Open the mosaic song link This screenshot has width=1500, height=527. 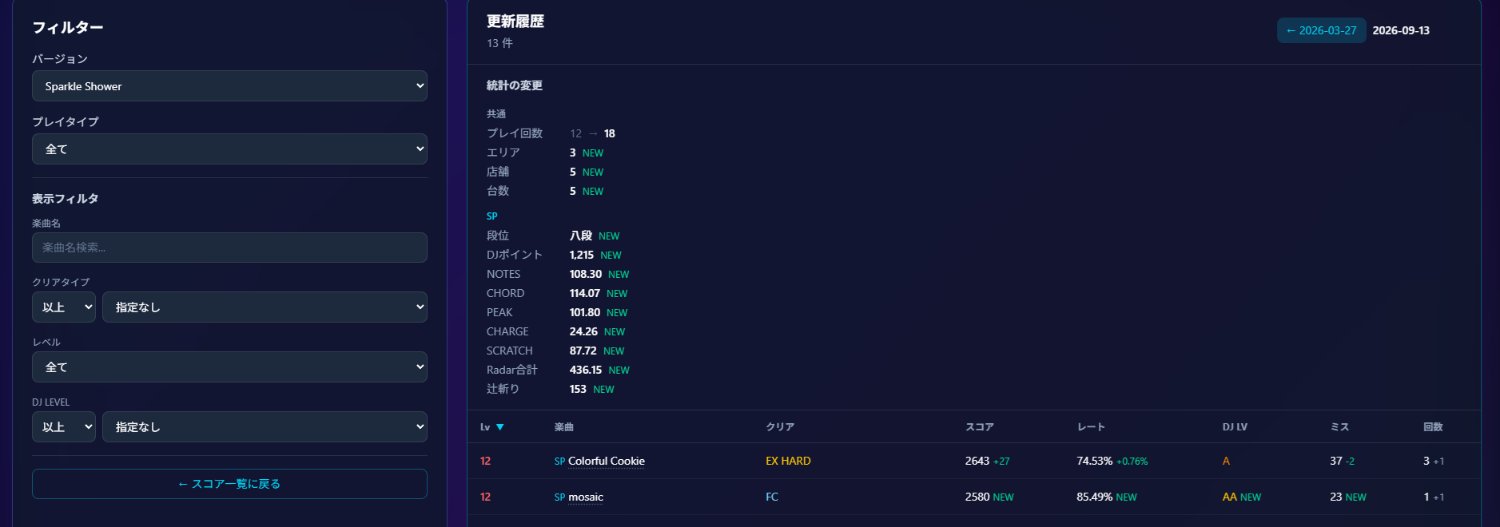pyautogui.click(x=586, y=497)
